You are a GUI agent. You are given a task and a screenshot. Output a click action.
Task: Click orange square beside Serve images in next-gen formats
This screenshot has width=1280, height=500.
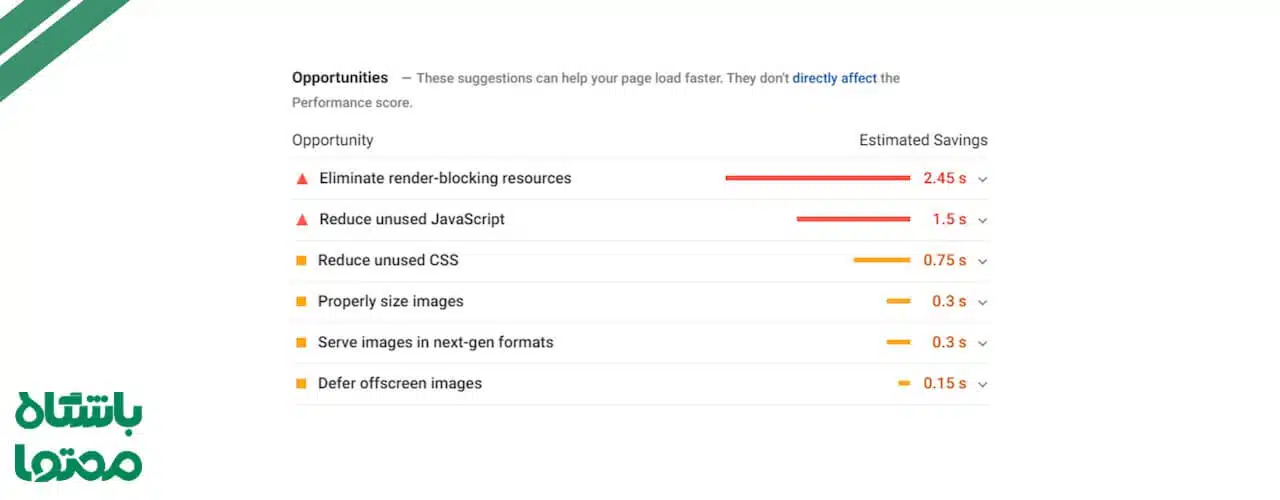[301, 343]
